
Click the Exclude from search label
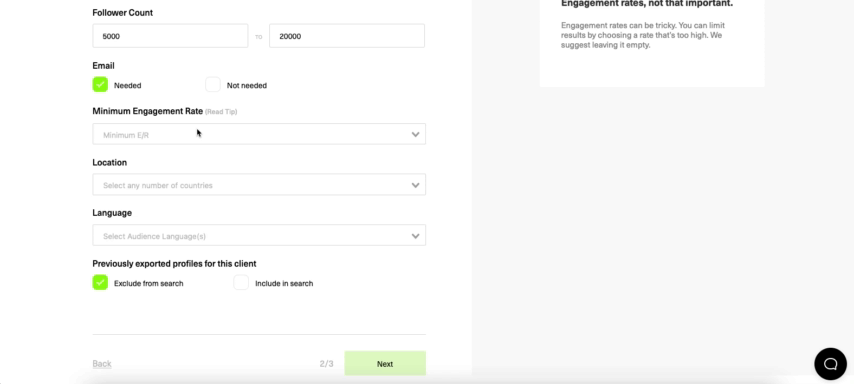148,283
